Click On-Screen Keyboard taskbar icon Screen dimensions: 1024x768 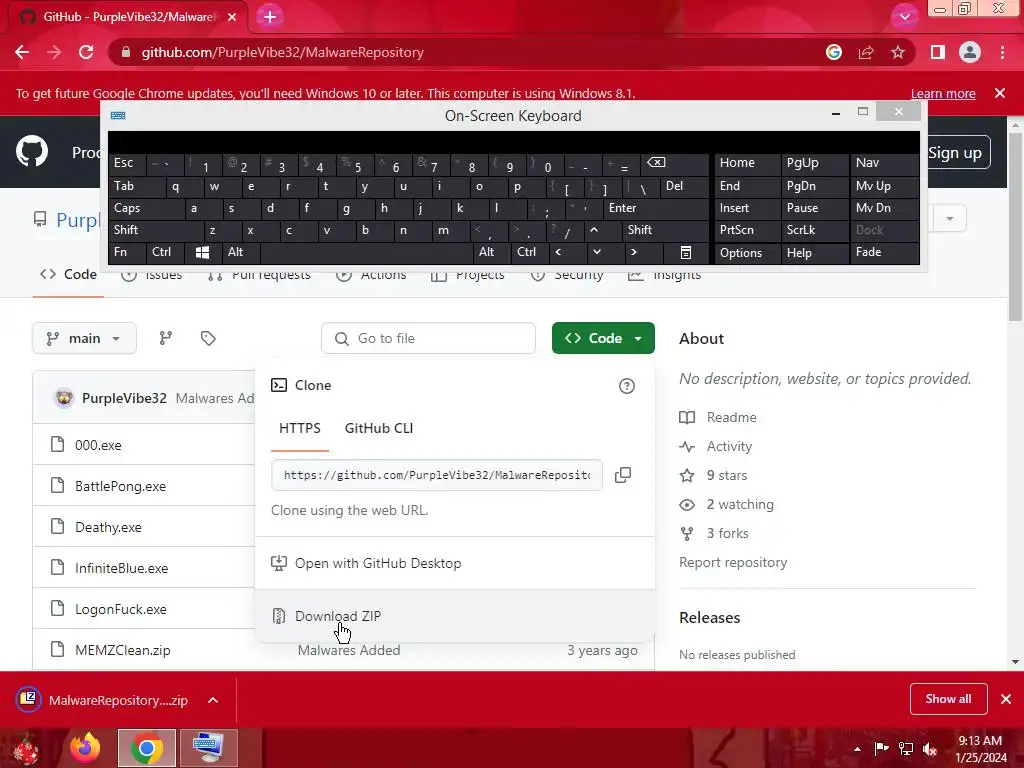[208, 748]
